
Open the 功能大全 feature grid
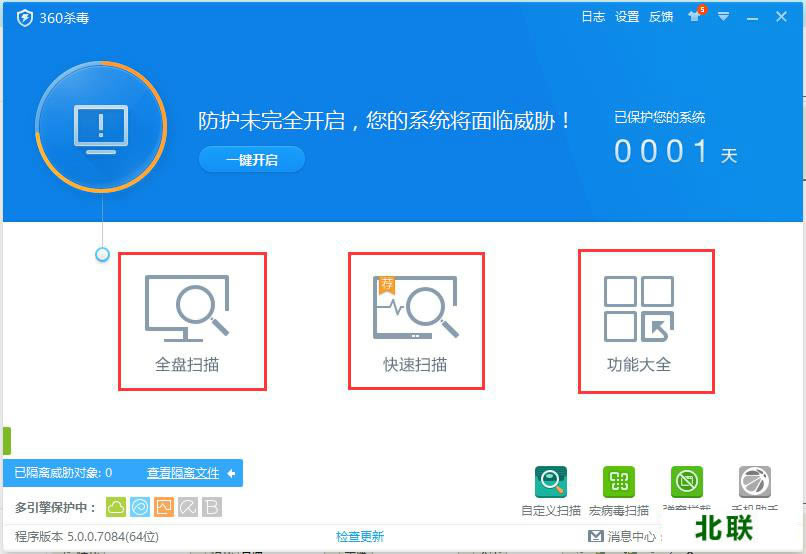tap(646, 322)
